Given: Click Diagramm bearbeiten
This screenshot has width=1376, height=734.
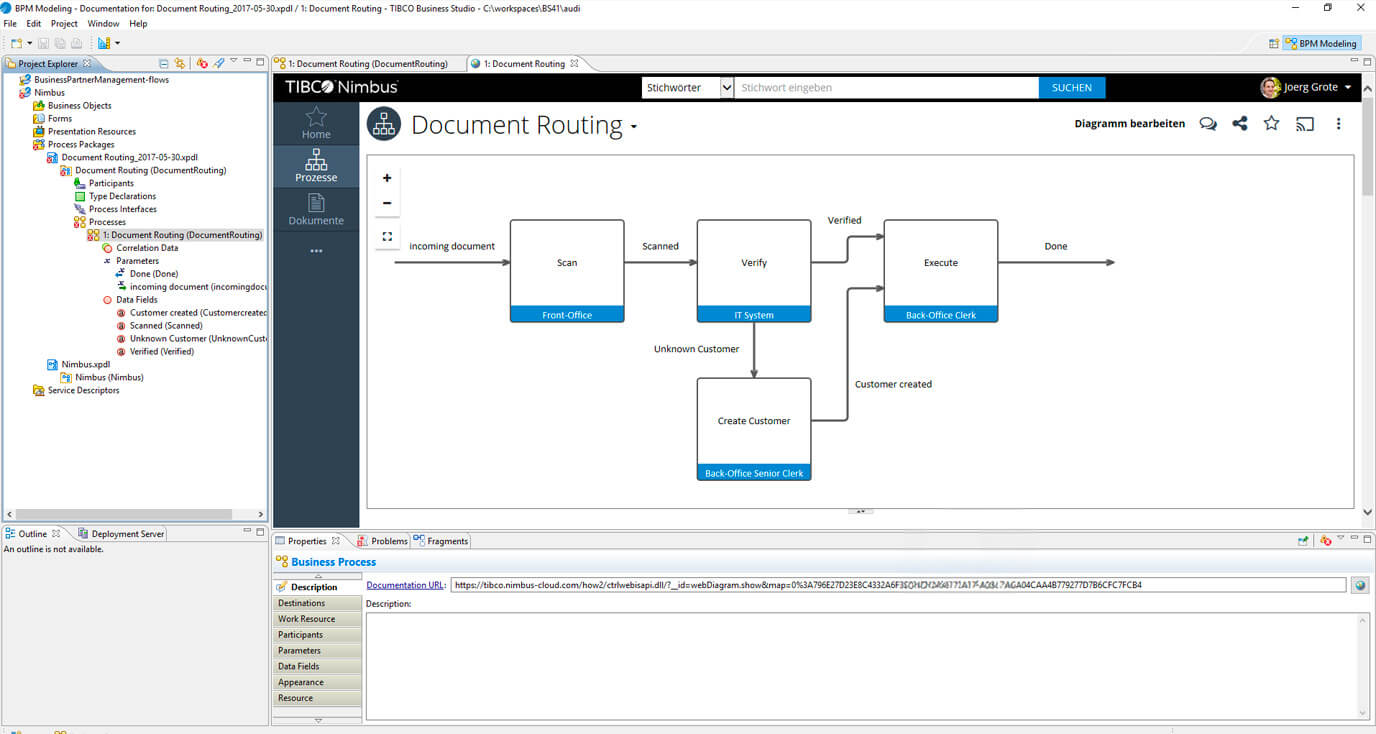Looking at the screenshot, I should [1129, 124].
